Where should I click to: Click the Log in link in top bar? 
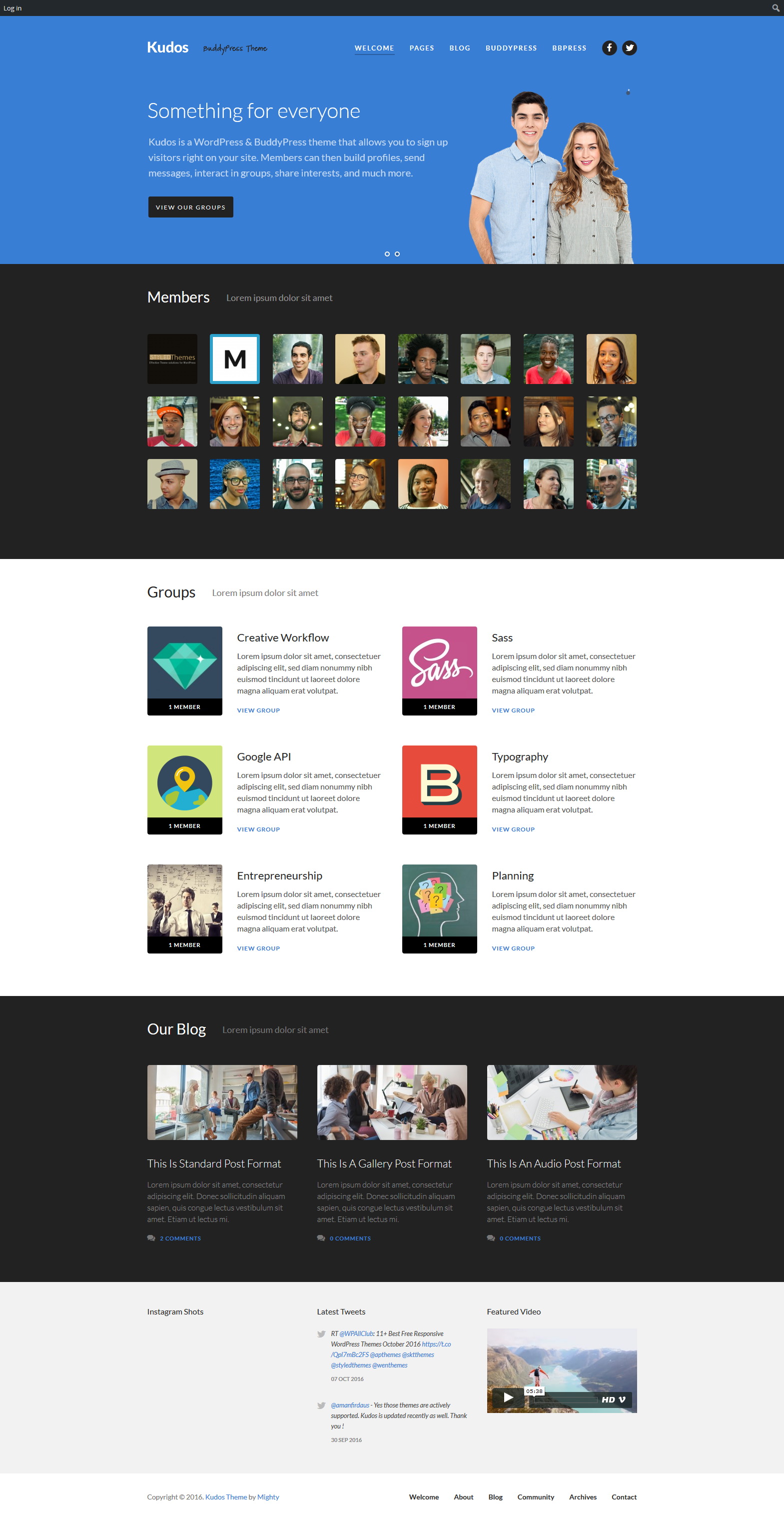12,8
